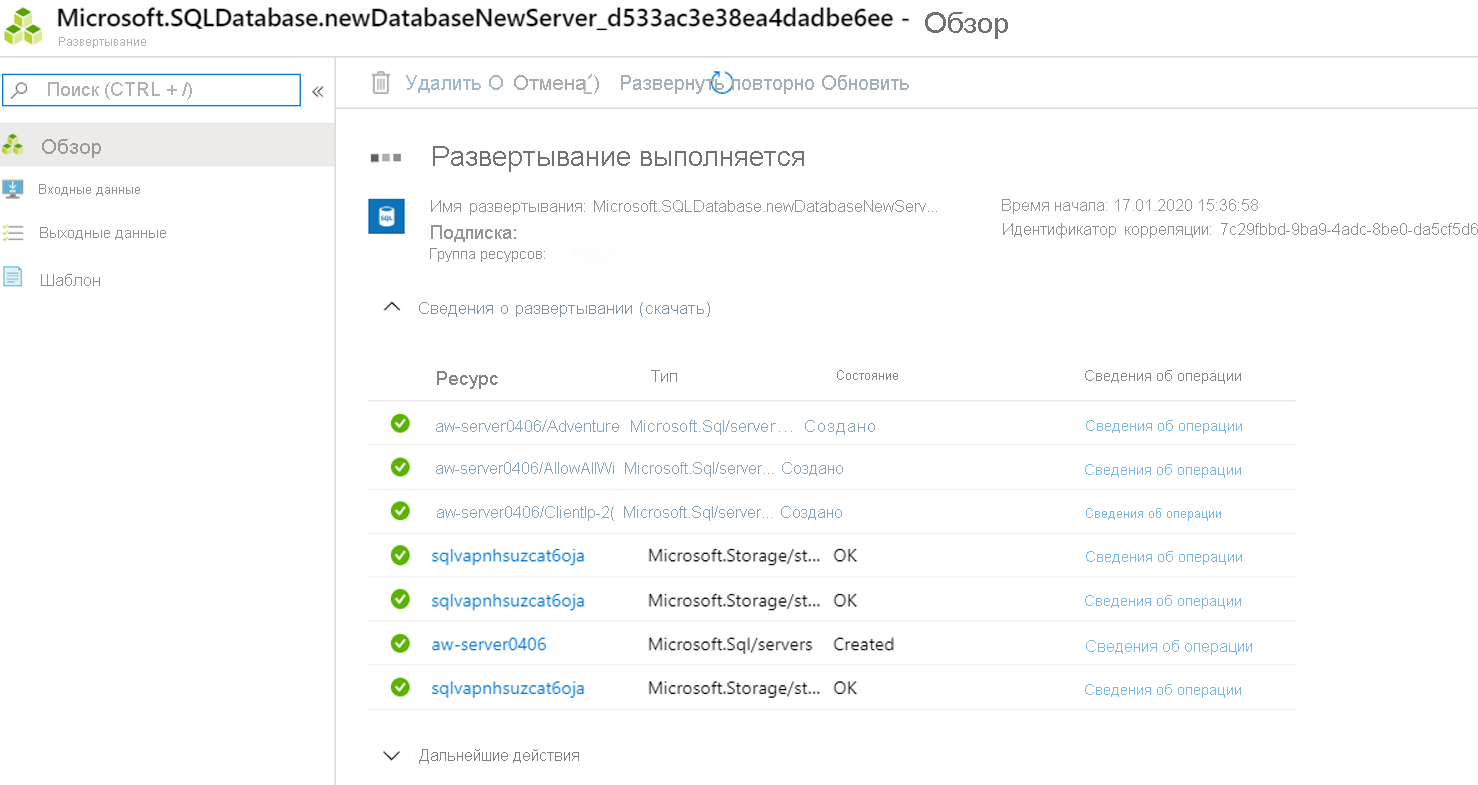The image size is (1478, 785).
Task: Click Развернуть повторно in the toolbar
Action: point(717,83)
